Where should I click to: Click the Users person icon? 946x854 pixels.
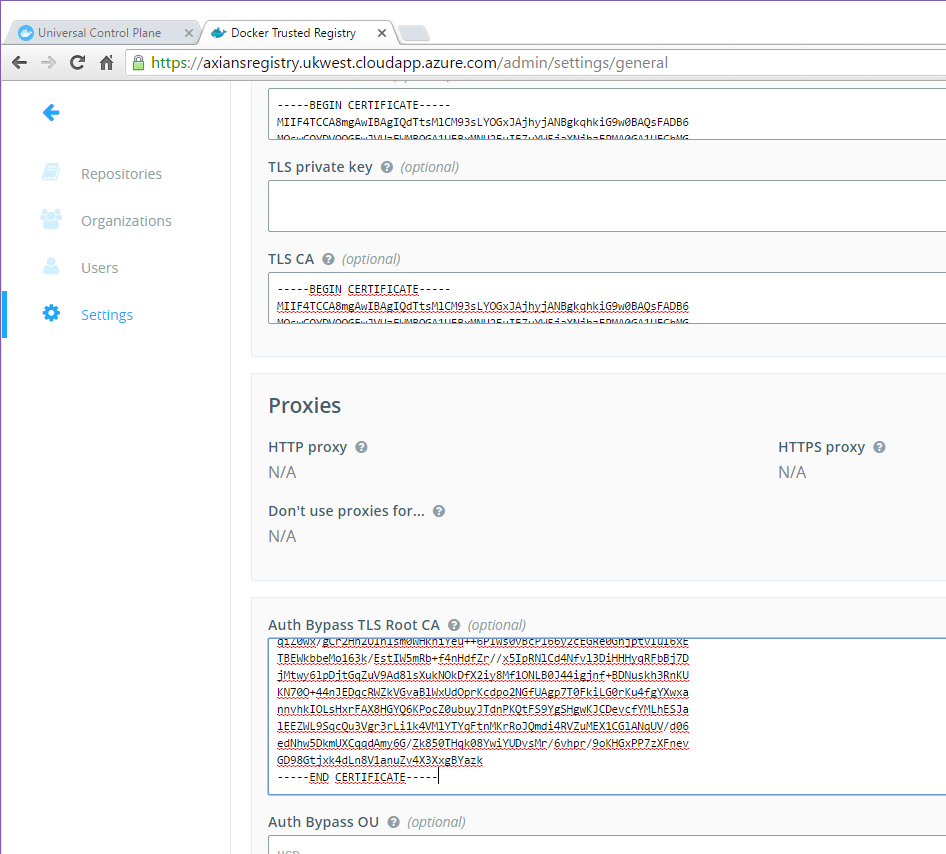click(x=51, y=267)
